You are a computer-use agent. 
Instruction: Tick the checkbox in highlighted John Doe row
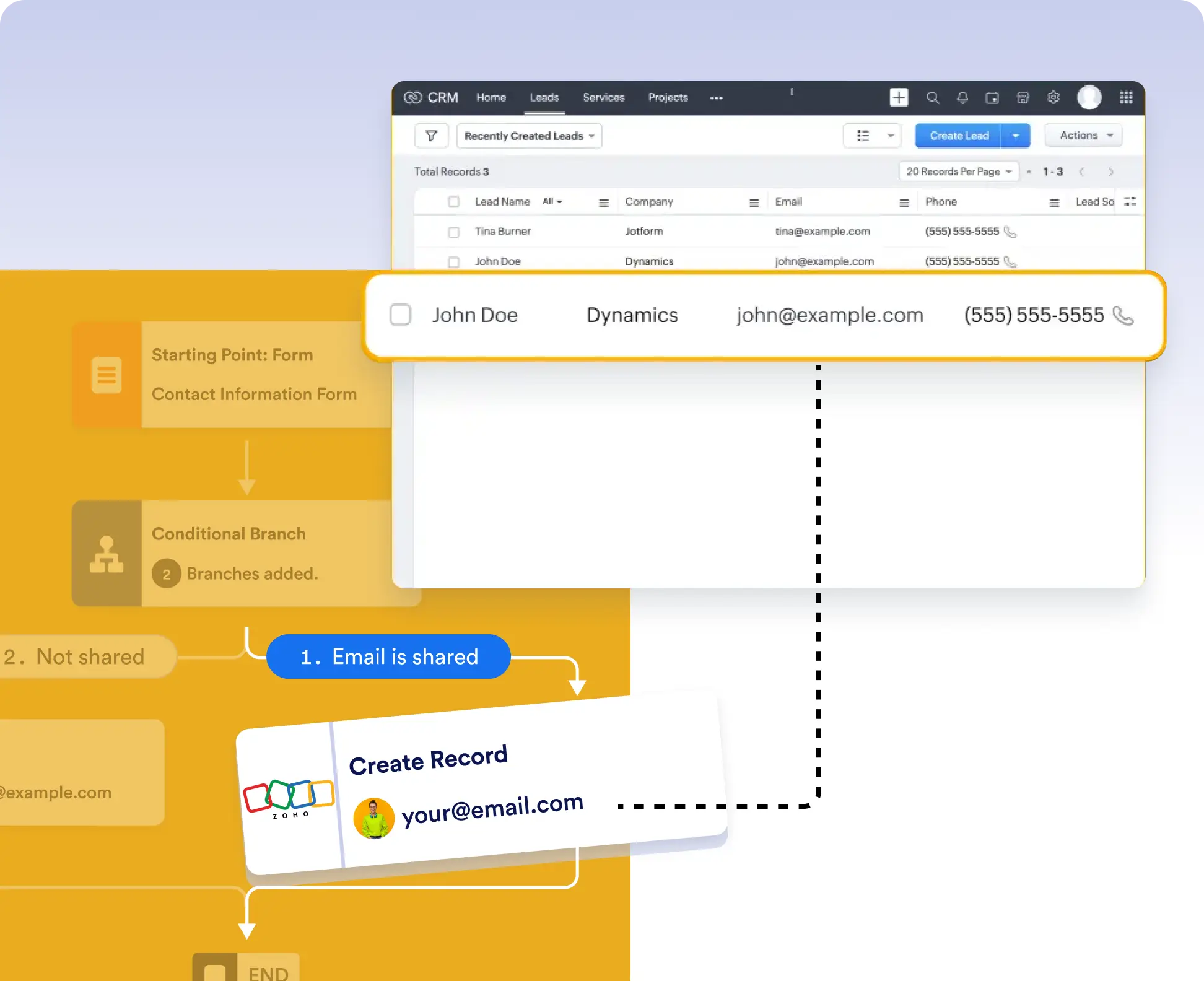400,315
